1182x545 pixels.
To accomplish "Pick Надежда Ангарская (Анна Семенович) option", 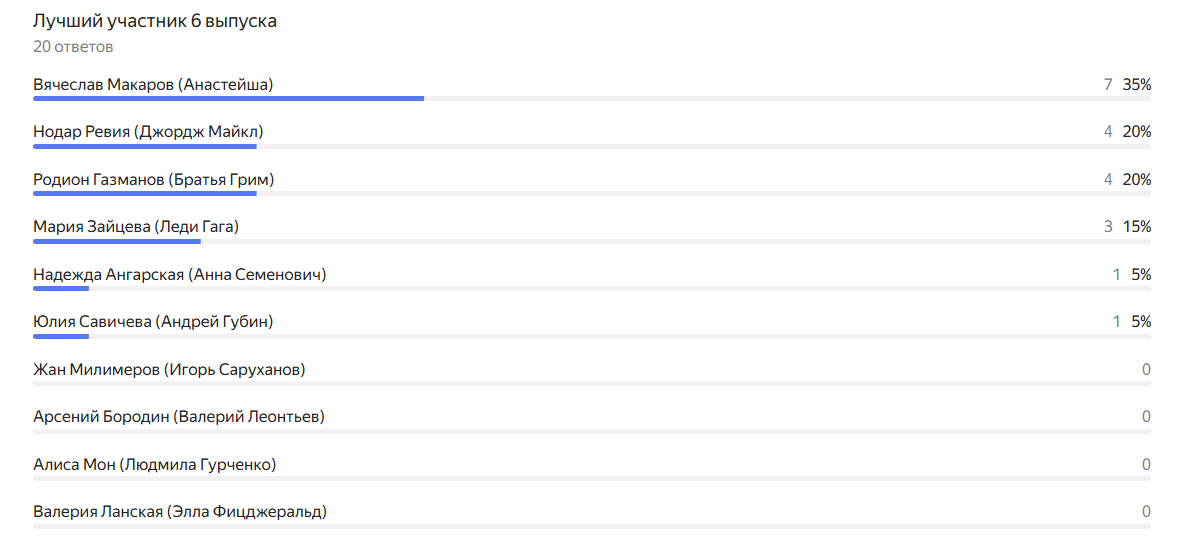I will tap(180, 274).
